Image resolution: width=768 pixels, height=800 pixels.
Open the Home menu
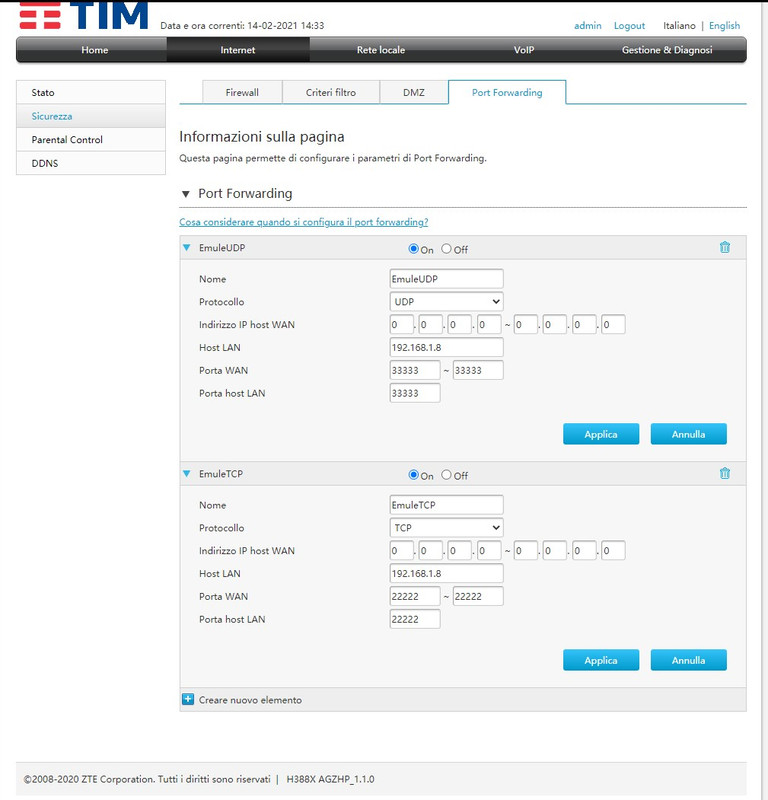(94, 50)
